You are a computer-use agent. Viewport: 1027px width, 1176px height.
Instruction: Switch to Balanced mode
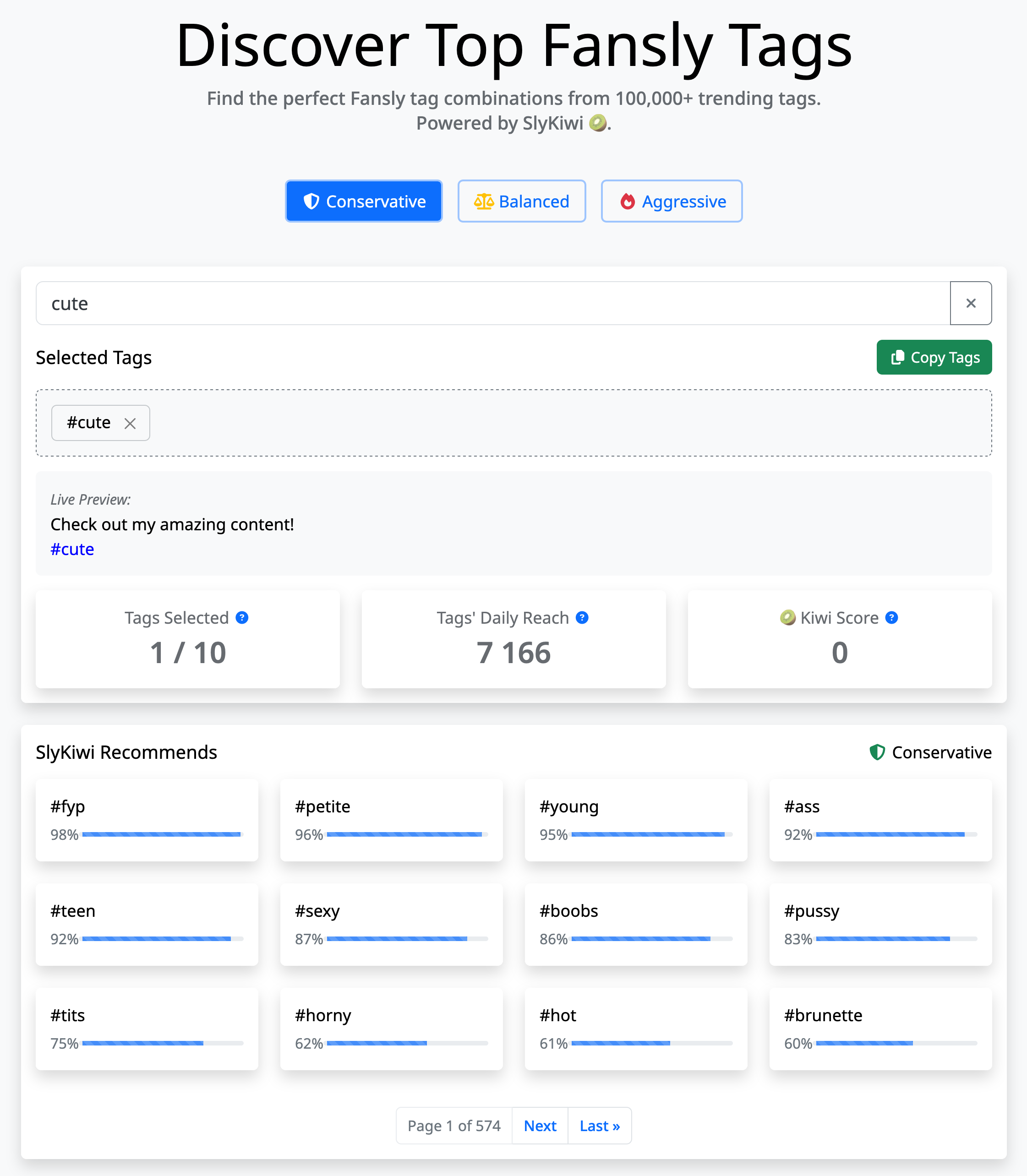point(522,201)
